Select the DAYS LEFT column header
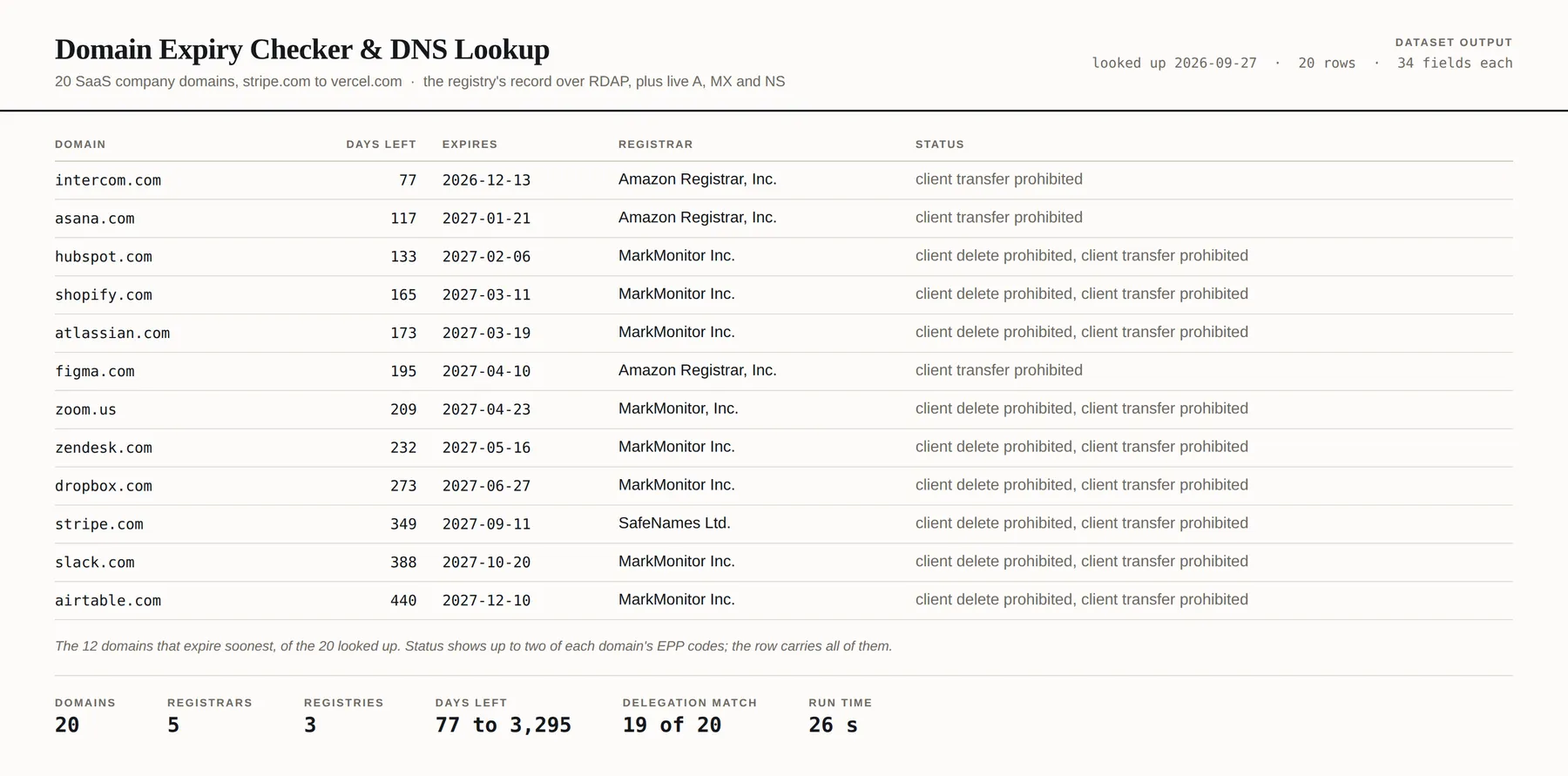Screen dimensions: 1568x776 (381, 145)
